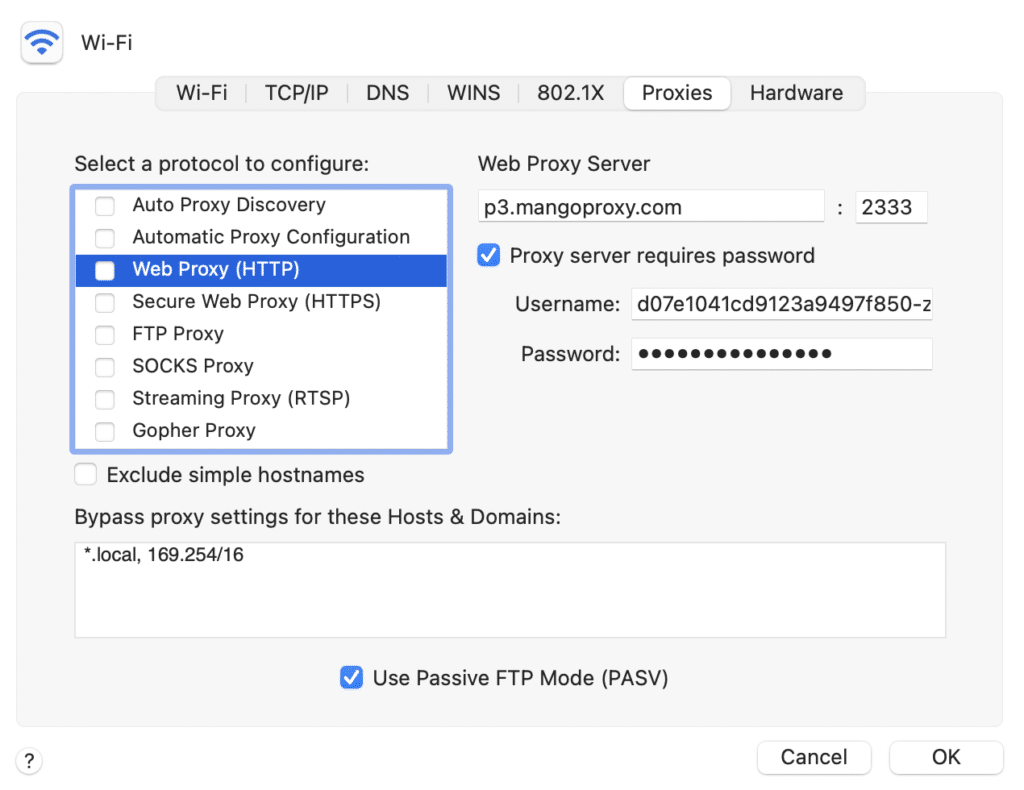Confirm settings with the OK button
Image resolution: width=1024 pixels, height=790 pixels.
pyautogui.click(x=946, y=757)
